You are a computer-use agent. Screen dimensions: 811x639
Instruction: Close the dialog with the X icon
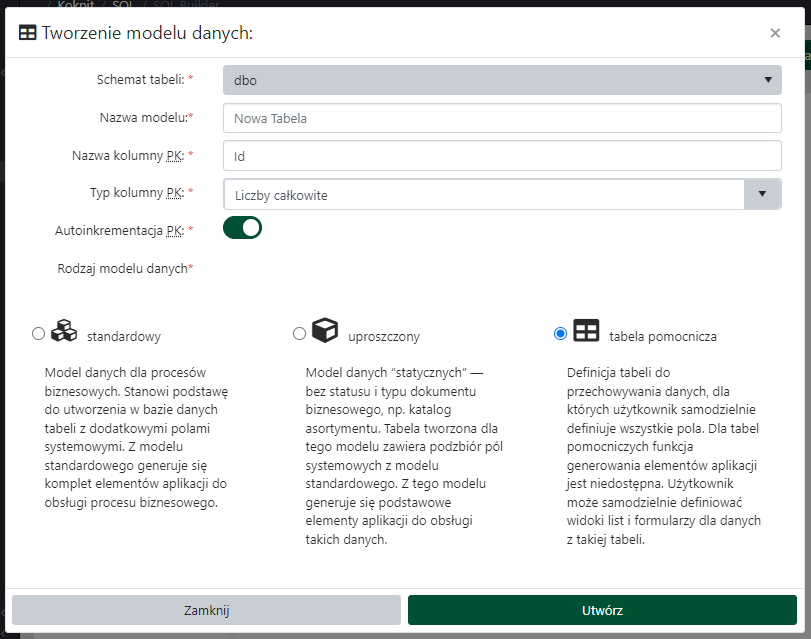775,33
